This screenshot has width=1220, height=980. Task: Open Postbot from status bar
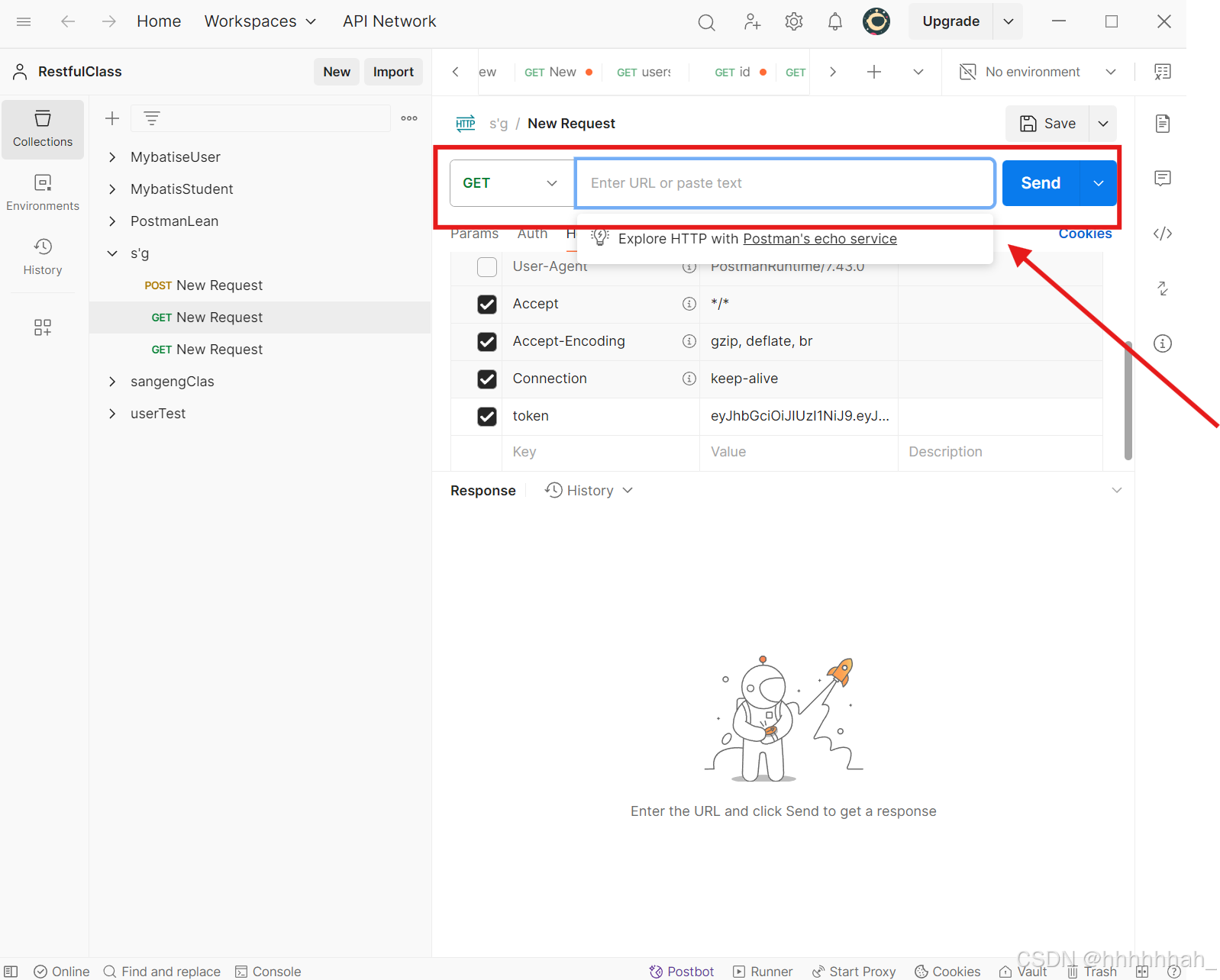coord(682,971)
